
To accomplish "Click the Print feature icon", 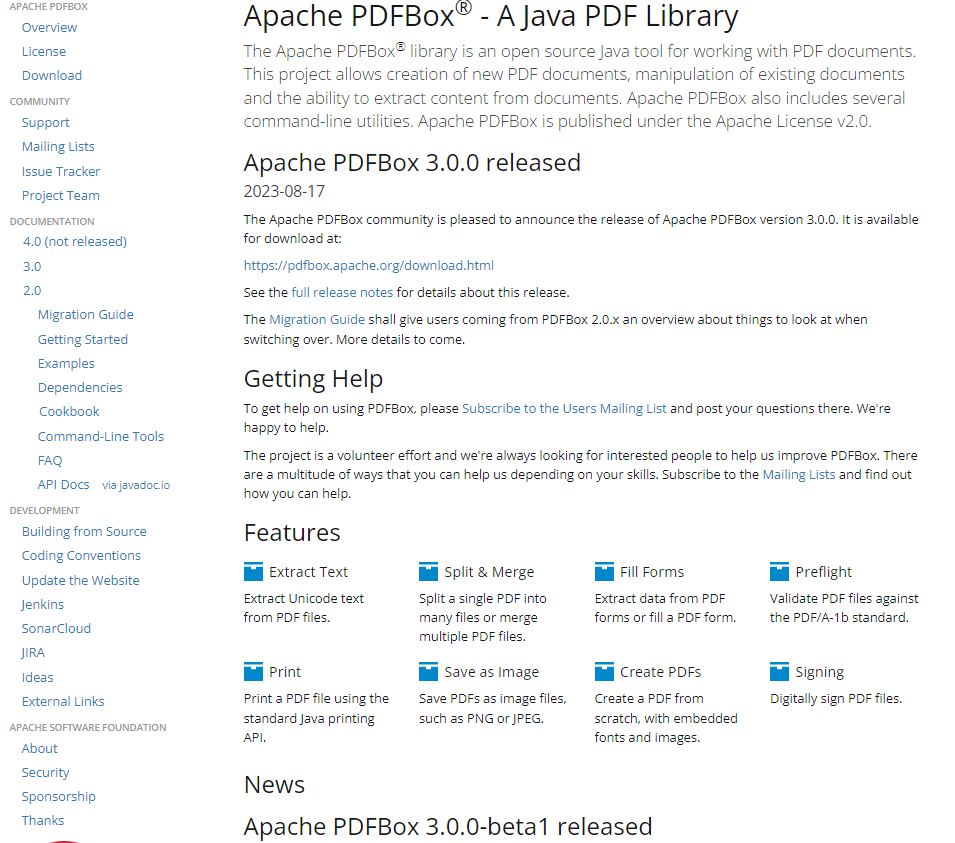I will (x=253, y=672).
